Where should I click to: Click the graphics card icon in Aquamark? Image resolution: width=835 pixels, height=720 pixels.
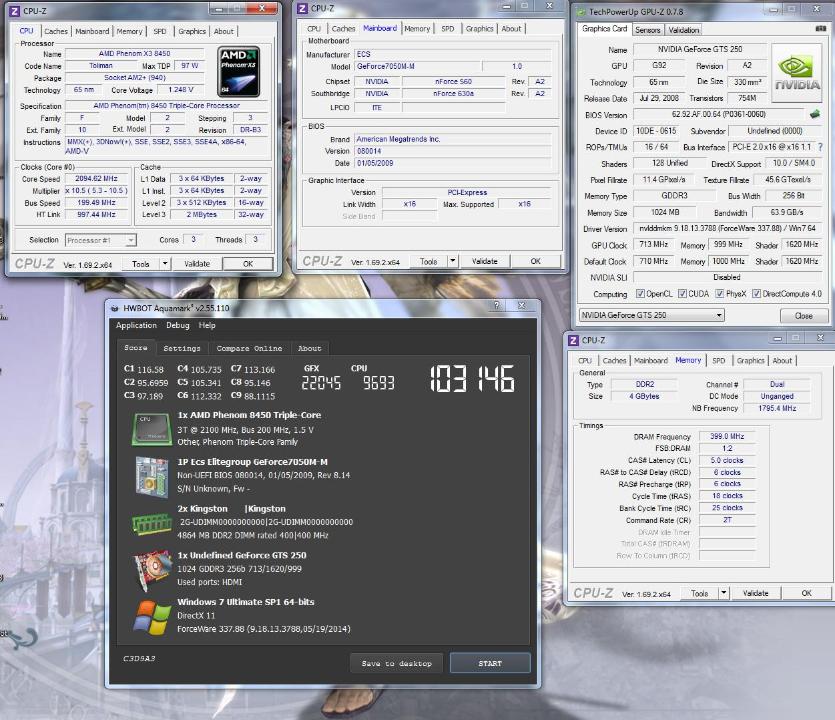152,570
